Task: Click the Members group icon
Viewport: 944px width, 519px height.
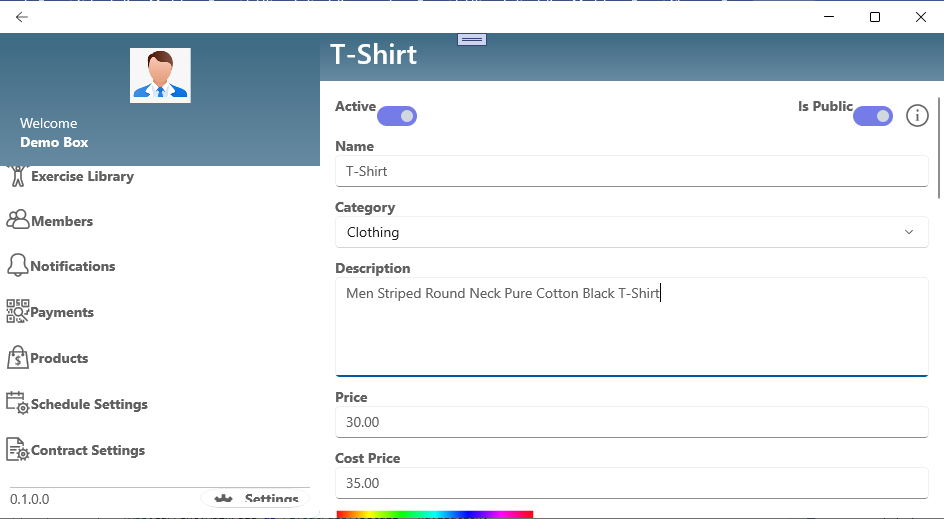Action: 17,221
